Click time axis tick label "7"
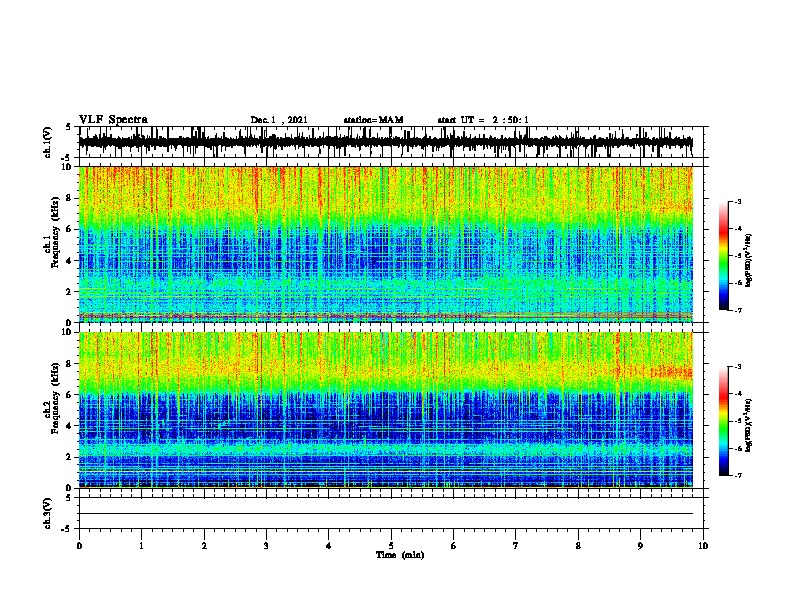Viewport: 792px width, 612px height. click(516, 546)
